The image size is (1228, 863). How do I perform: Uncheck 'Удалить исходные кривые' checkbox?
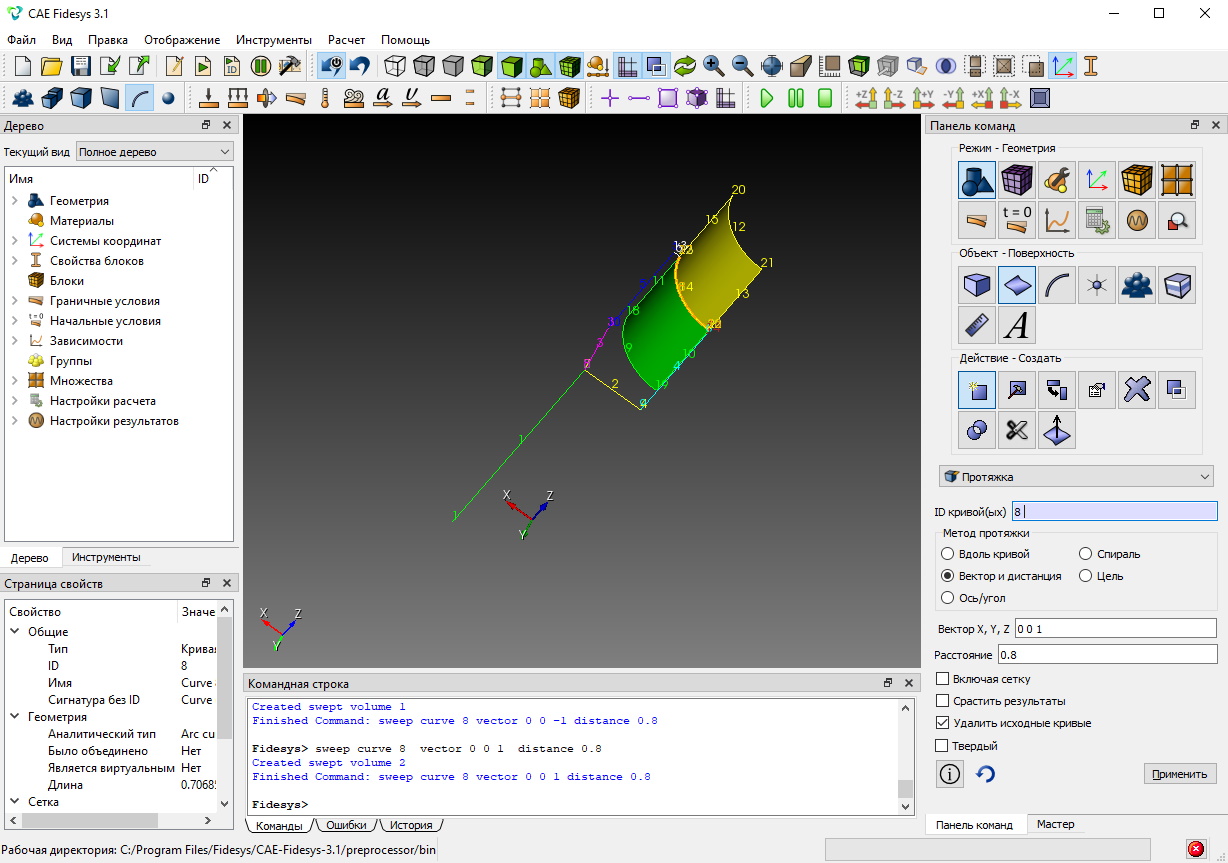[x=942, y=723]
